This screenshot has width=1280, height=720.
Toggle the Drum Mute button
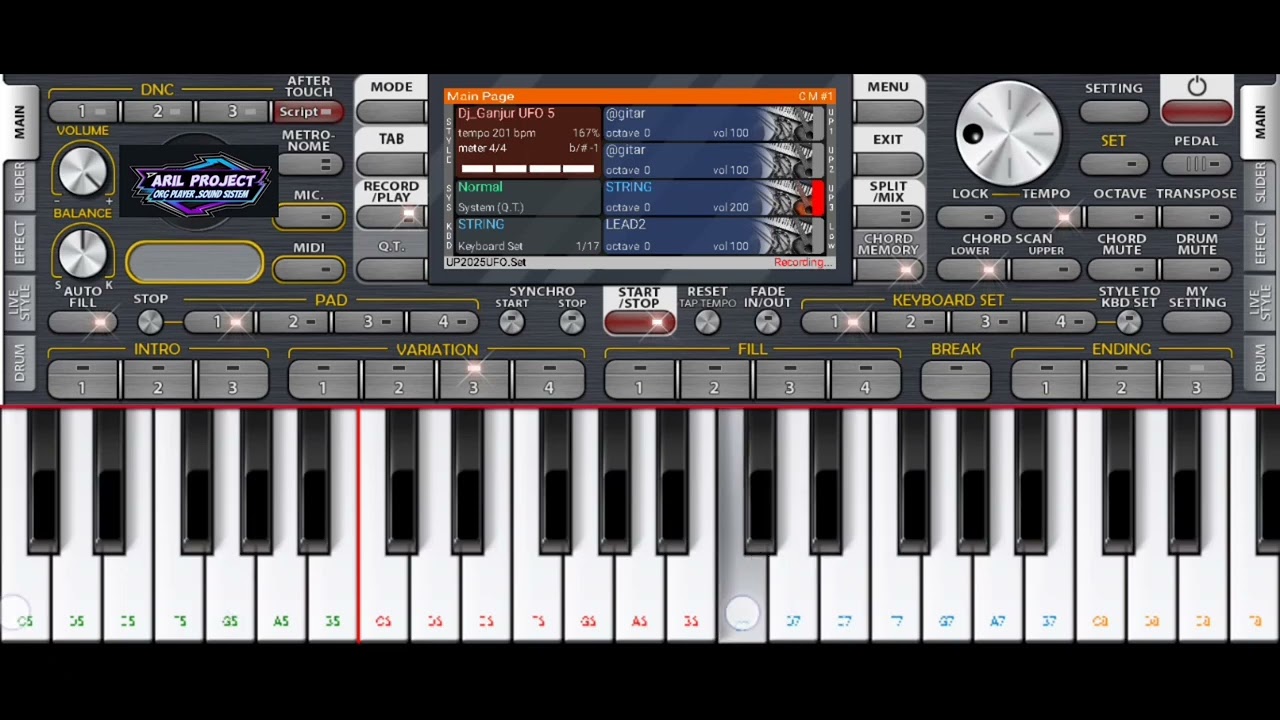point(1196,269)
